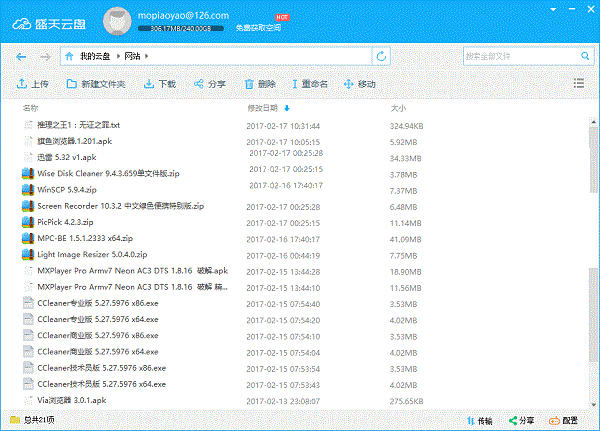The image size is (600, 431).
Task: Select file Via浏览器 3.0.1.apk
Action: point(72,400)
